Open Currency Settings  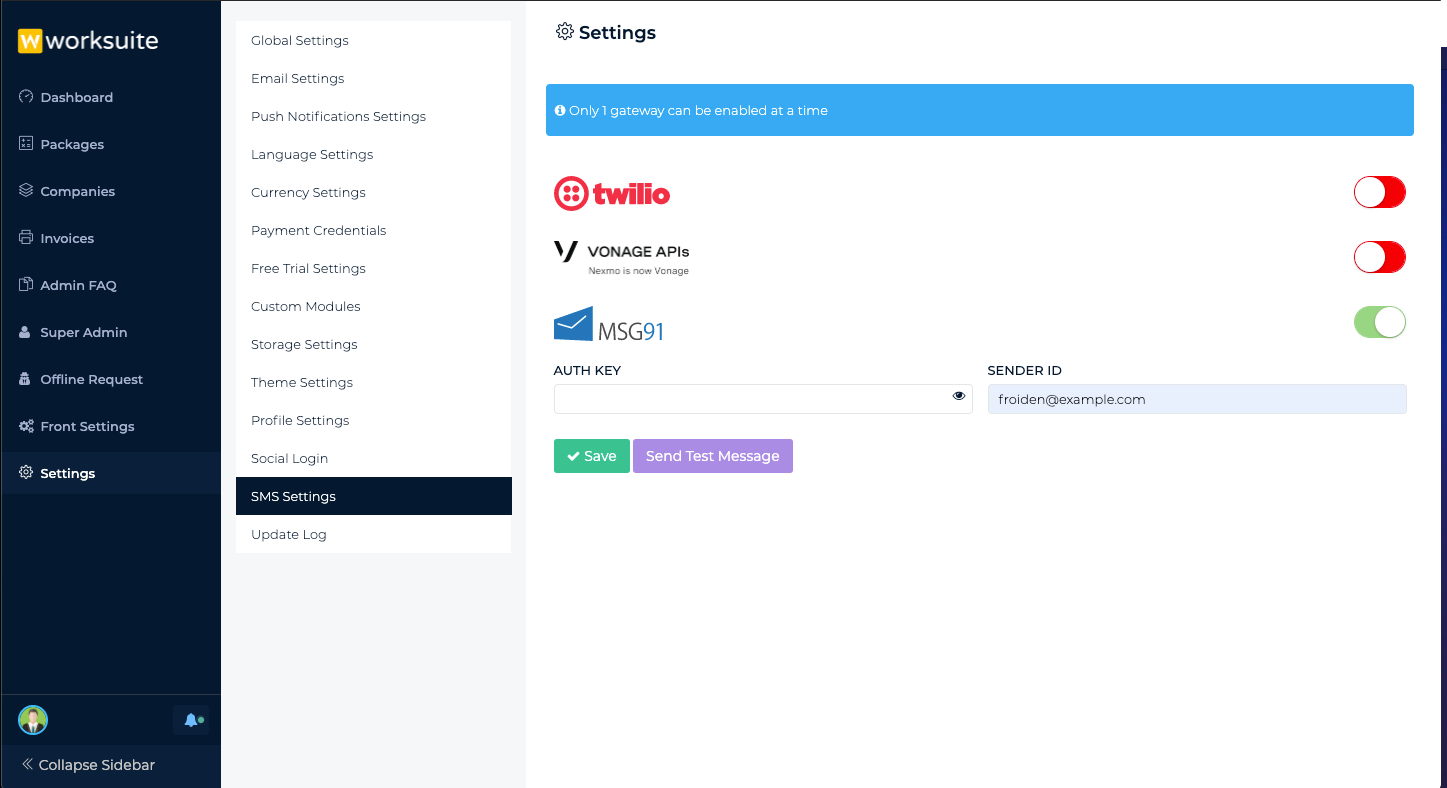click(374, 193)
